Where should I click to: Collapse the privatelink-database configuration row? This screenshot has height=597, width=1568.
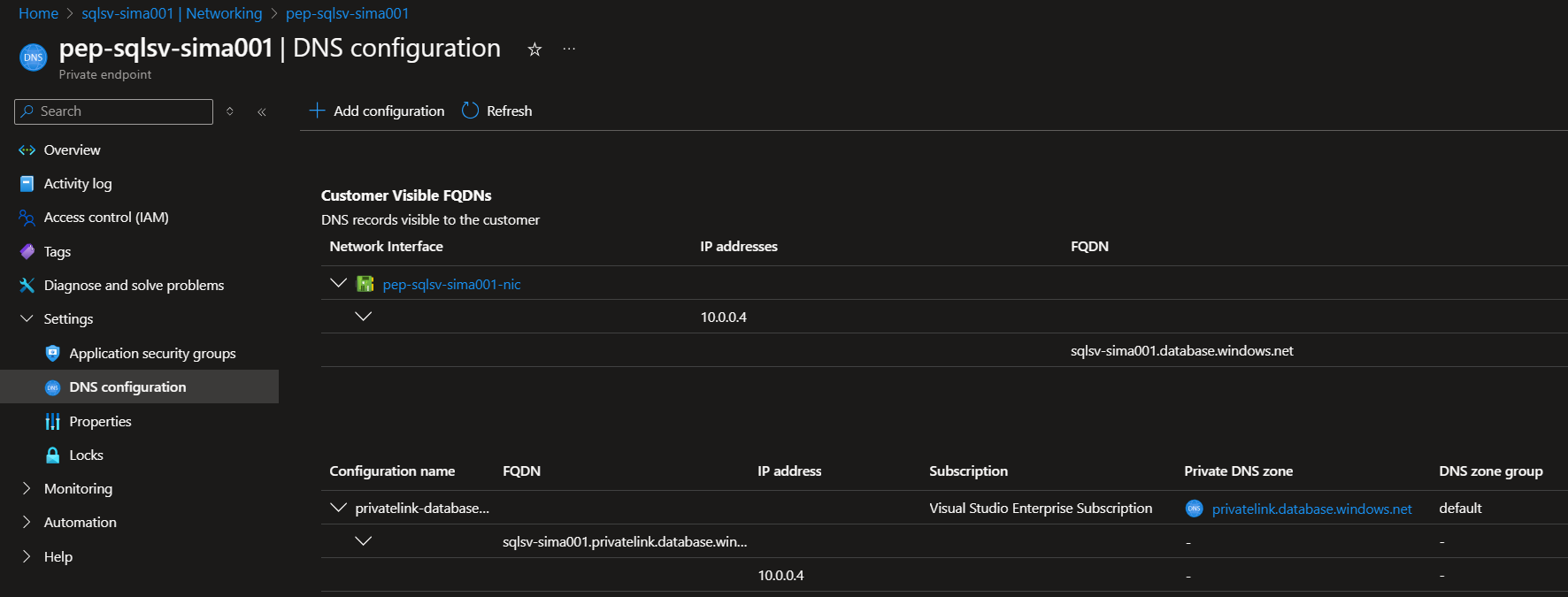click(x=338, y=508)
